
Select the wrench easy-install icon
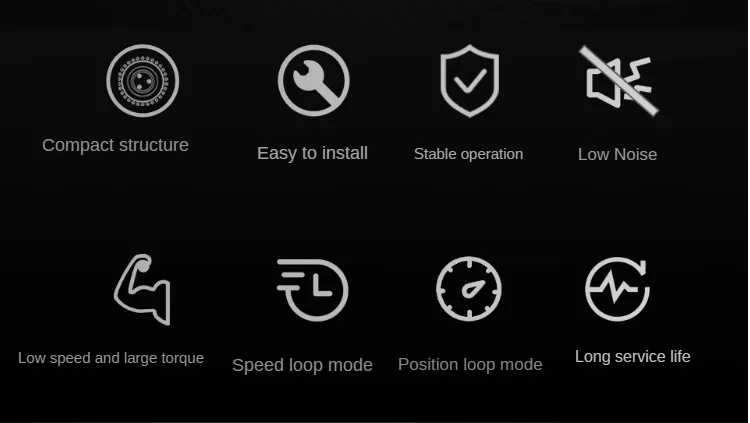[314, 80]
